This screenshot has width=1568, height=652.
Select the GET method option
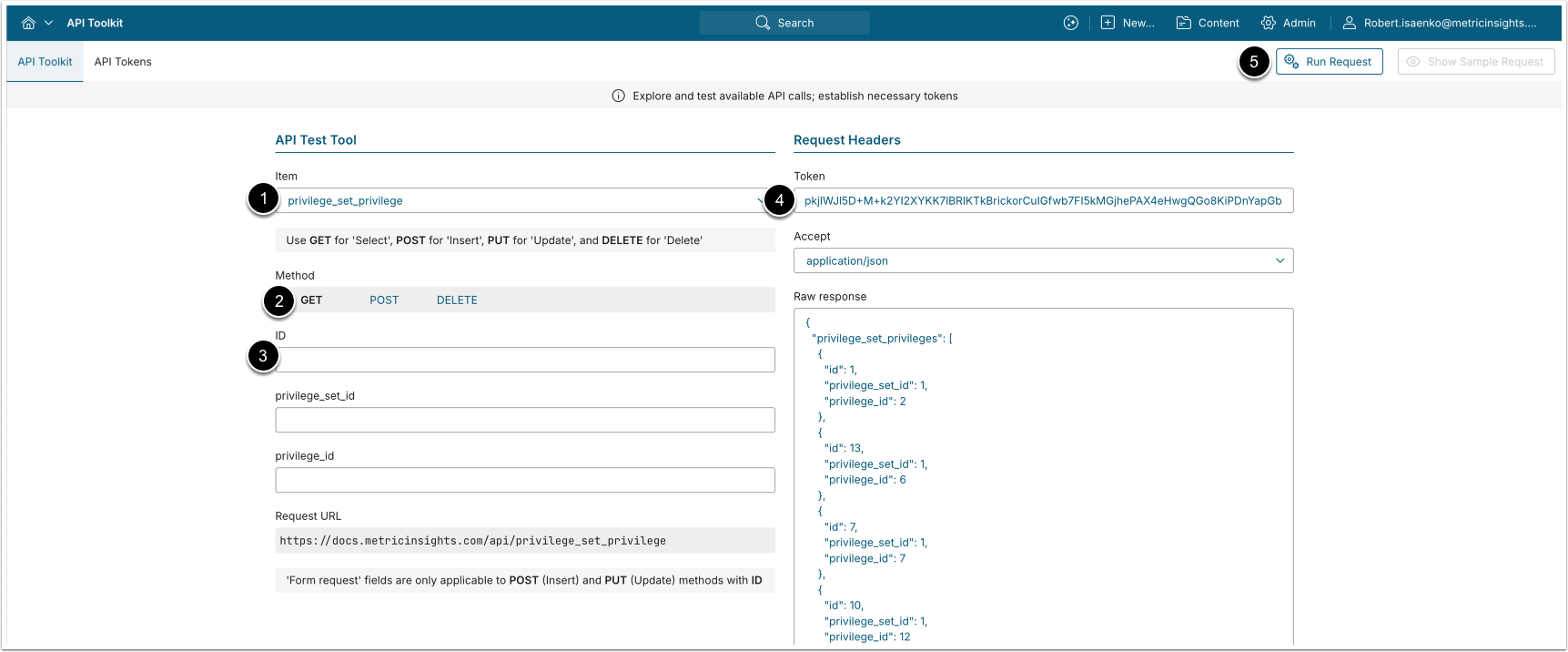coord(311,300)
